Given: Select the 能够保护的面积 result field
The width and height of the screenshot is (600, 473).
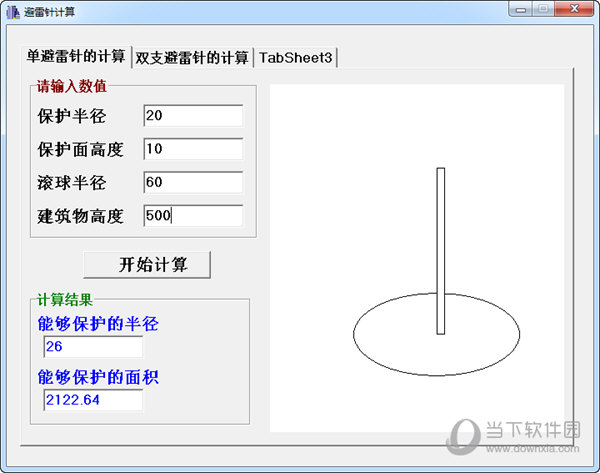Looking at the screenshot, I should (x=93, y=400).
